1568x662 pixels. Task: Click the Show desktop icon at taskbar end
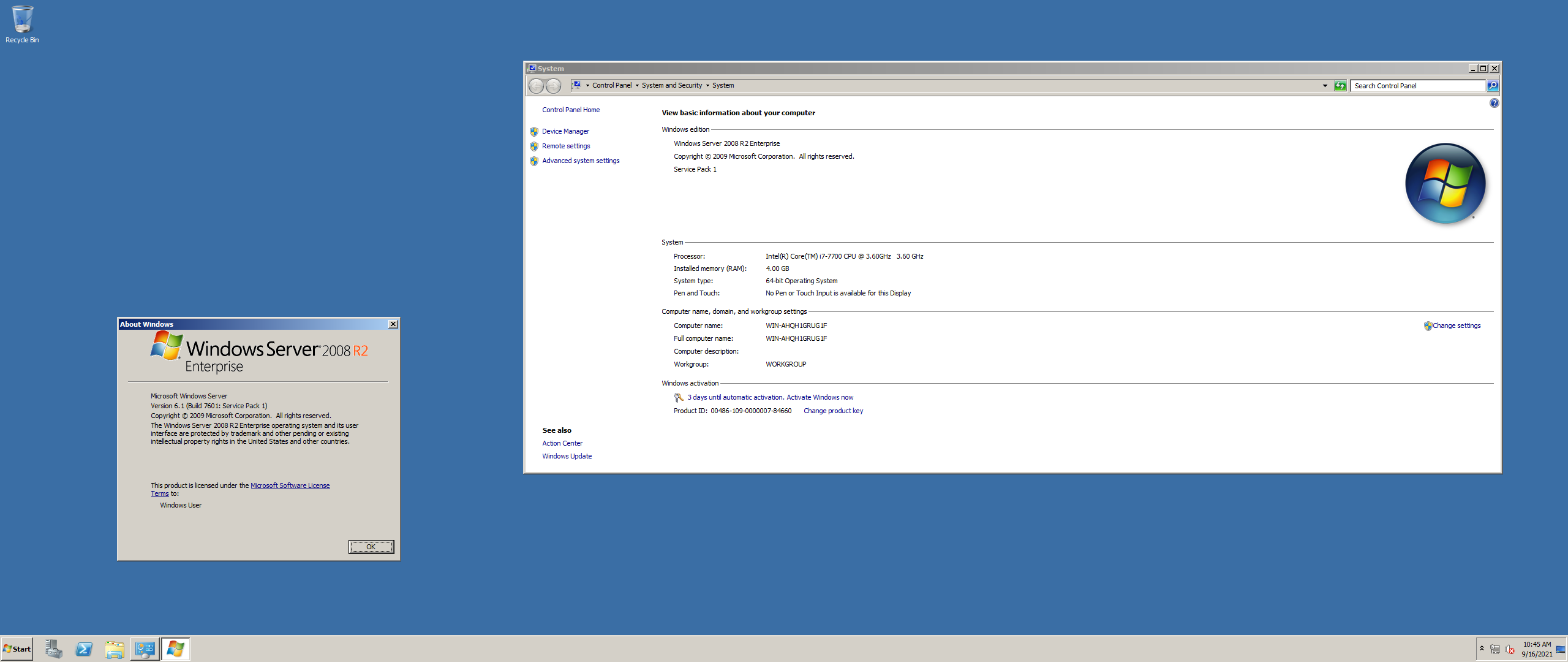coord(1561,649)
